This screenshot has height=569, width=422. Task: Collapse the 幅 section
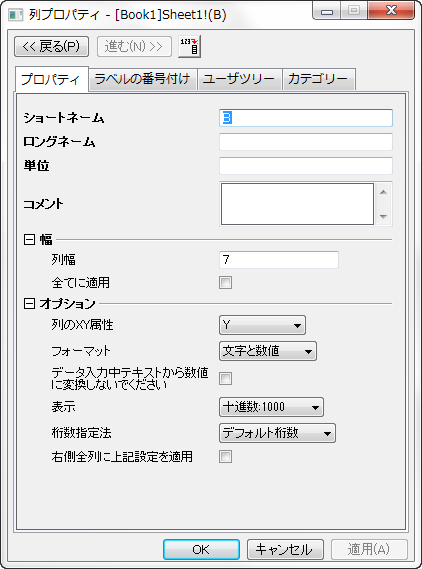click(x=29, y=240)
